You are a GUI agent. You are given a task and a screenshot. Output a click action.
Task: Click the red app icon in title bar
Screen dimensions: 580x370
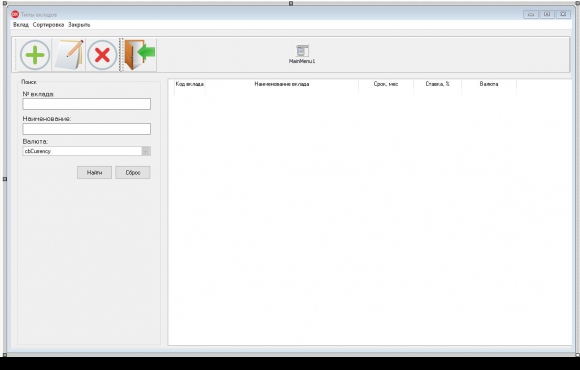pyautogui.click(x=15, y=14)
